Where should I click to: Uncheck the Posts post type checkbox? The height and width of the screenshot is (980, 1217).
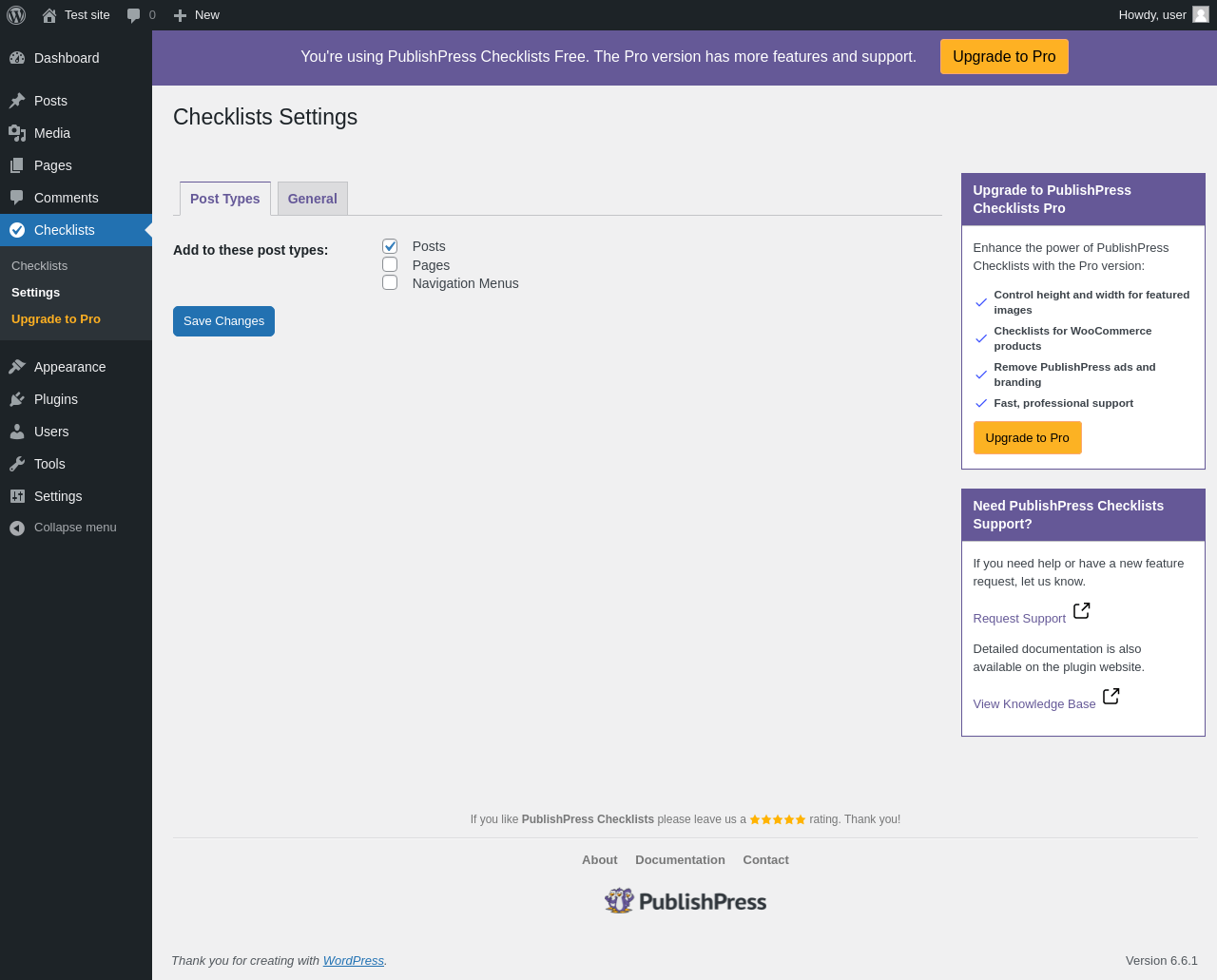point(390,246)
